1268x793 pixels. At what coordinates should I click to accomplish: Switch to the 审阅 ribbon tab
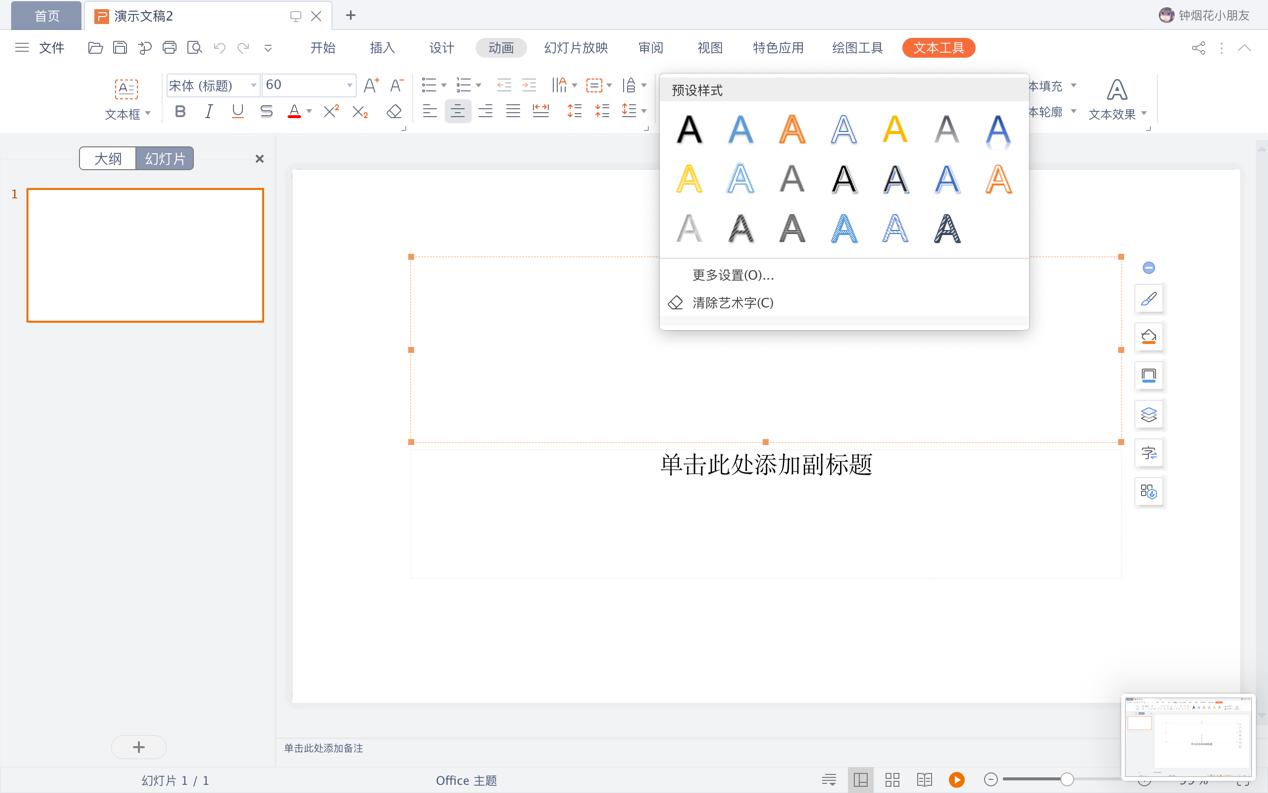650,47
